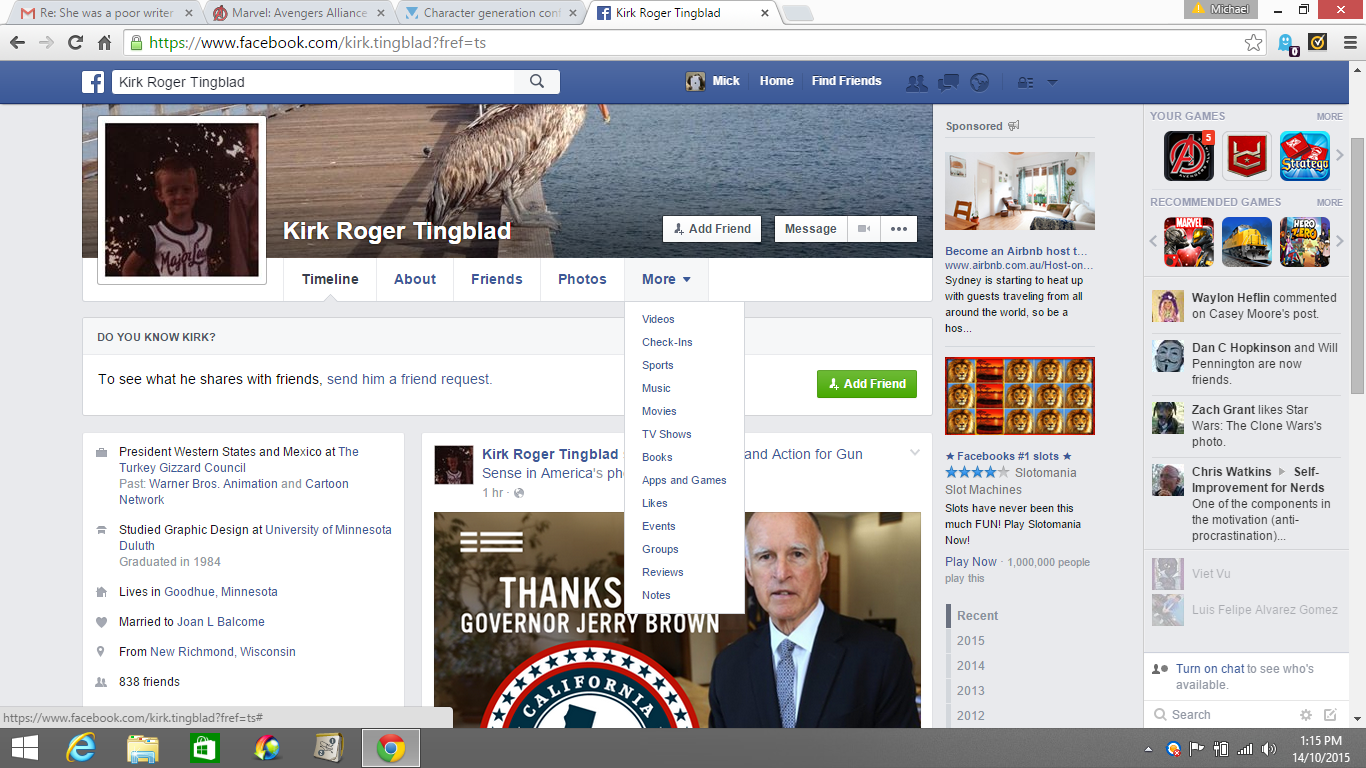The height and width of the screenshot is (768, 1366).
Task: Bookmark this page with the star icon
Action: tap(1253, 43)
